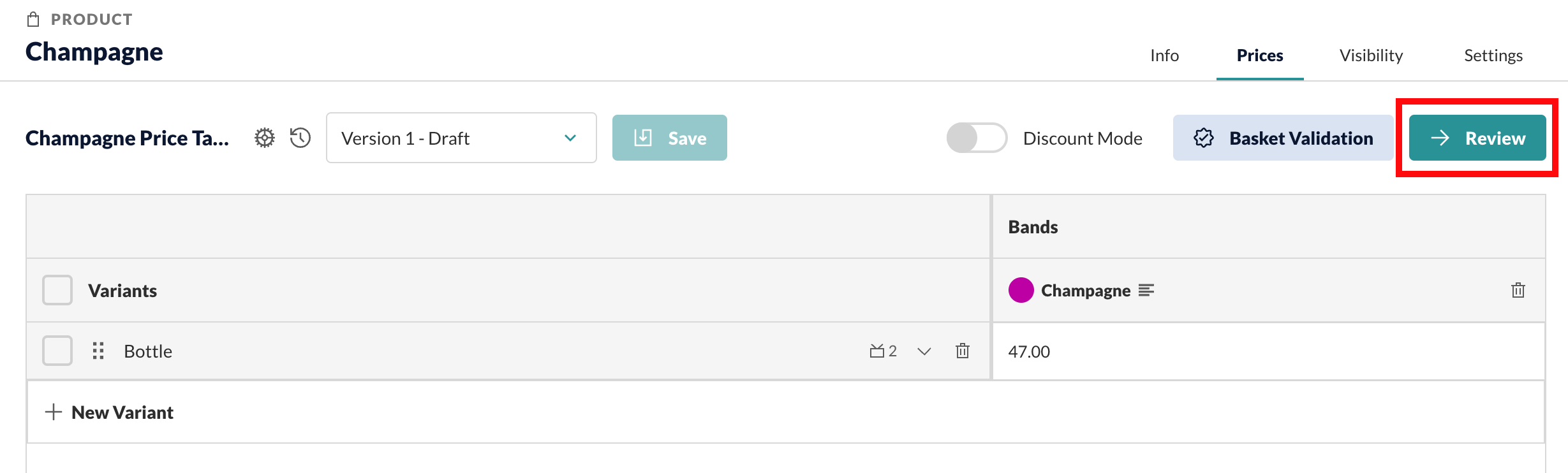The width and height of the screenshot is (1568, 473).
Task: Expand the Bottle variant chevron
Action: pos(924,351)
